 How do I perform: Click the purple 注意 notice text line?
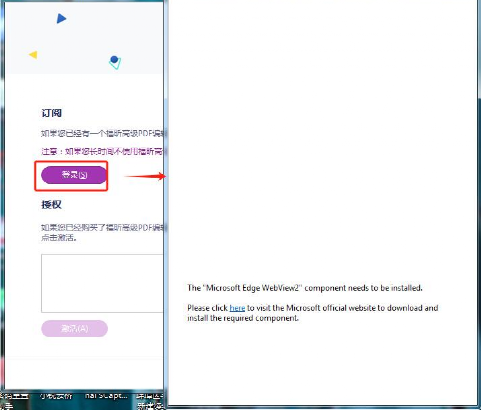point(102,152)
